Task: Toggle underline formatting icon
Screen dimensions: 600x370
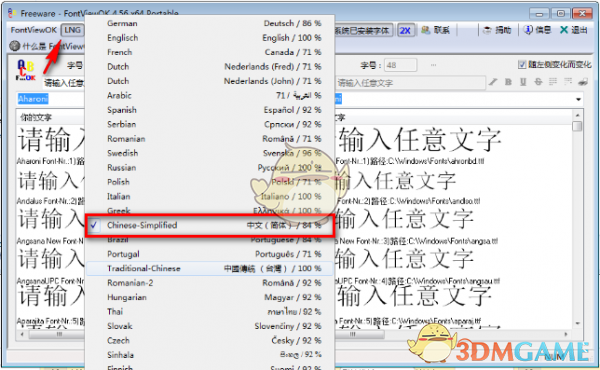Action: [x=523, y=82]
